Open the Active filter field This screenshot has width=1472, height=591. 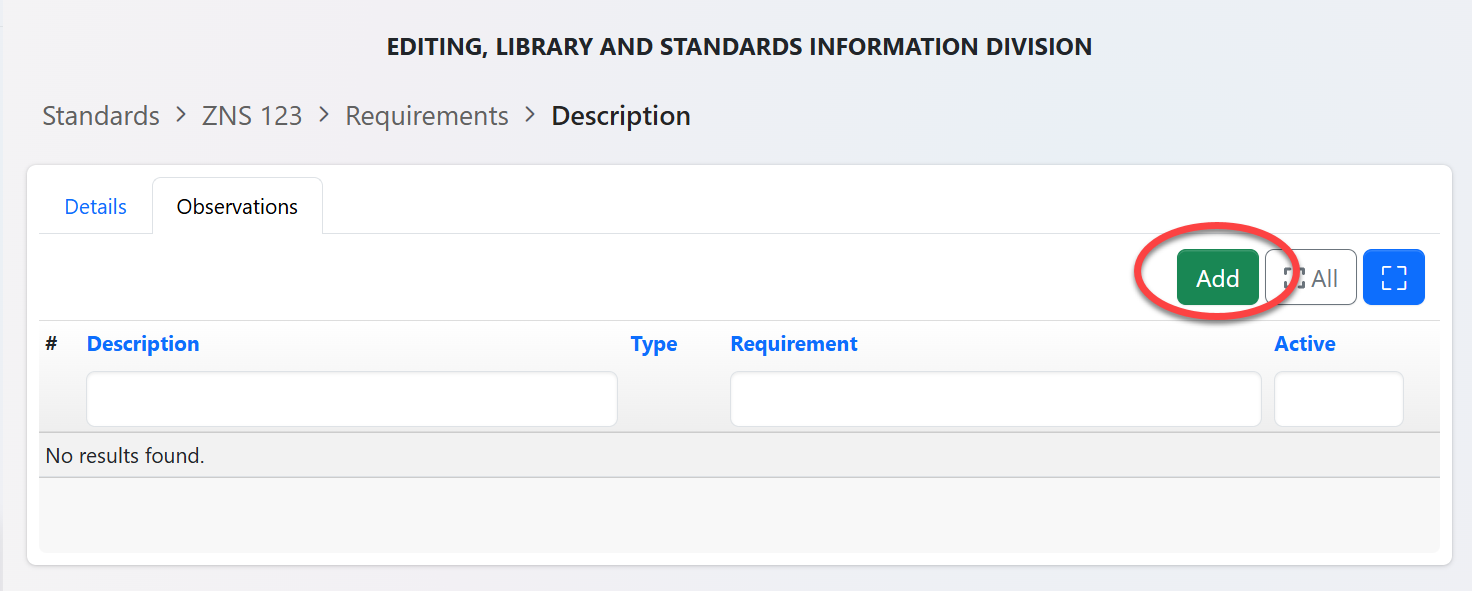point(1338,399)
